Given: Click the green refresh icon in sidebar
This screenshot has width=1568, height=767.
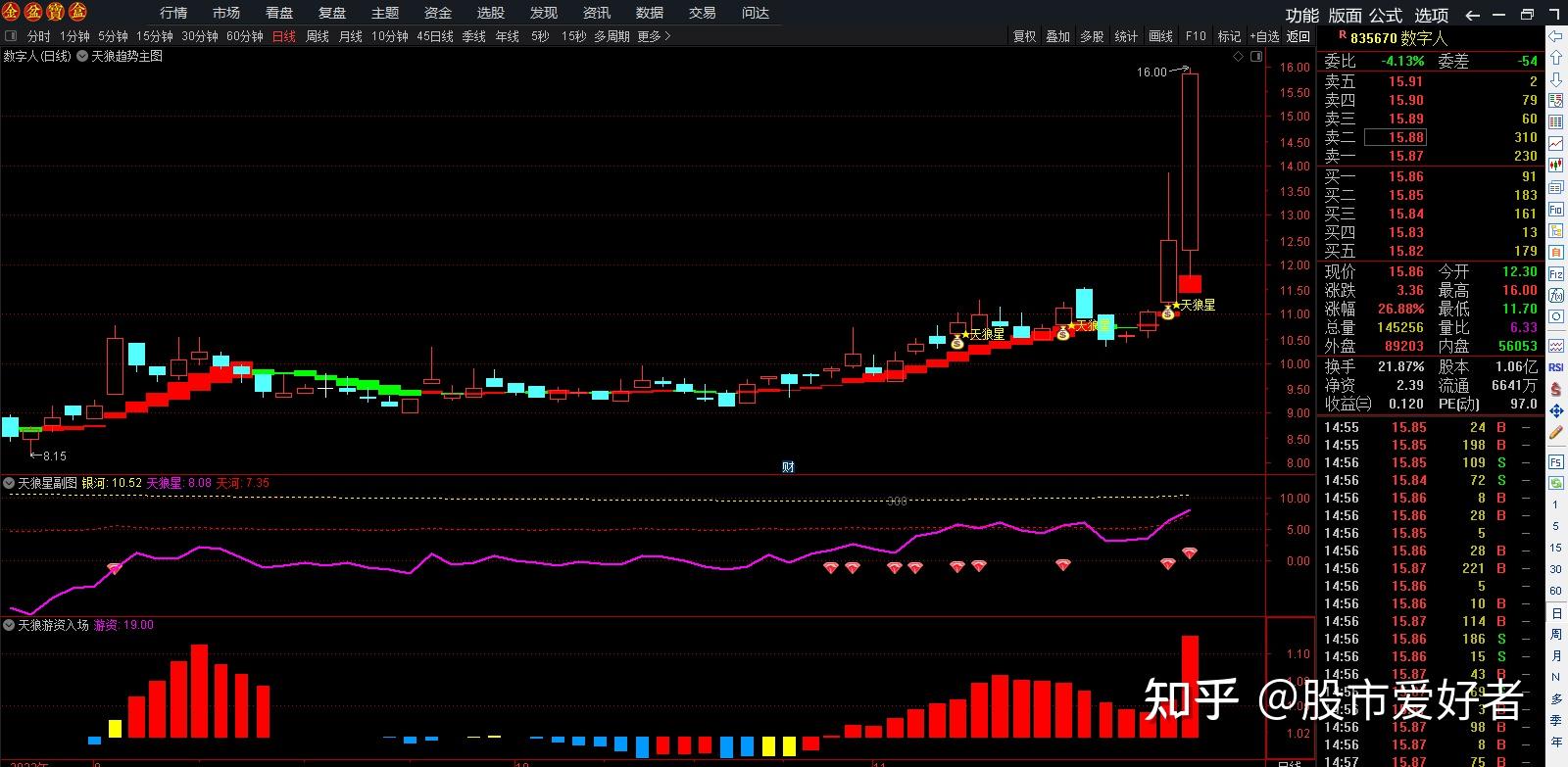Looking at the screenshot, I should click(x=1555, y=483).
